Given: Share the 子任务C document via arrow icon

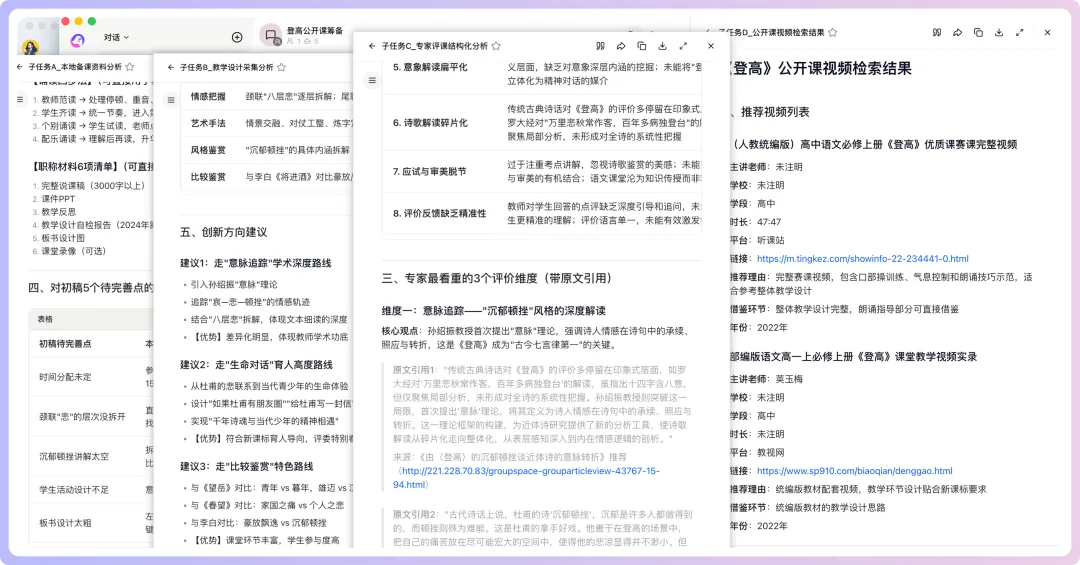Looking at the screenshot, I should [x=621, y=46].
